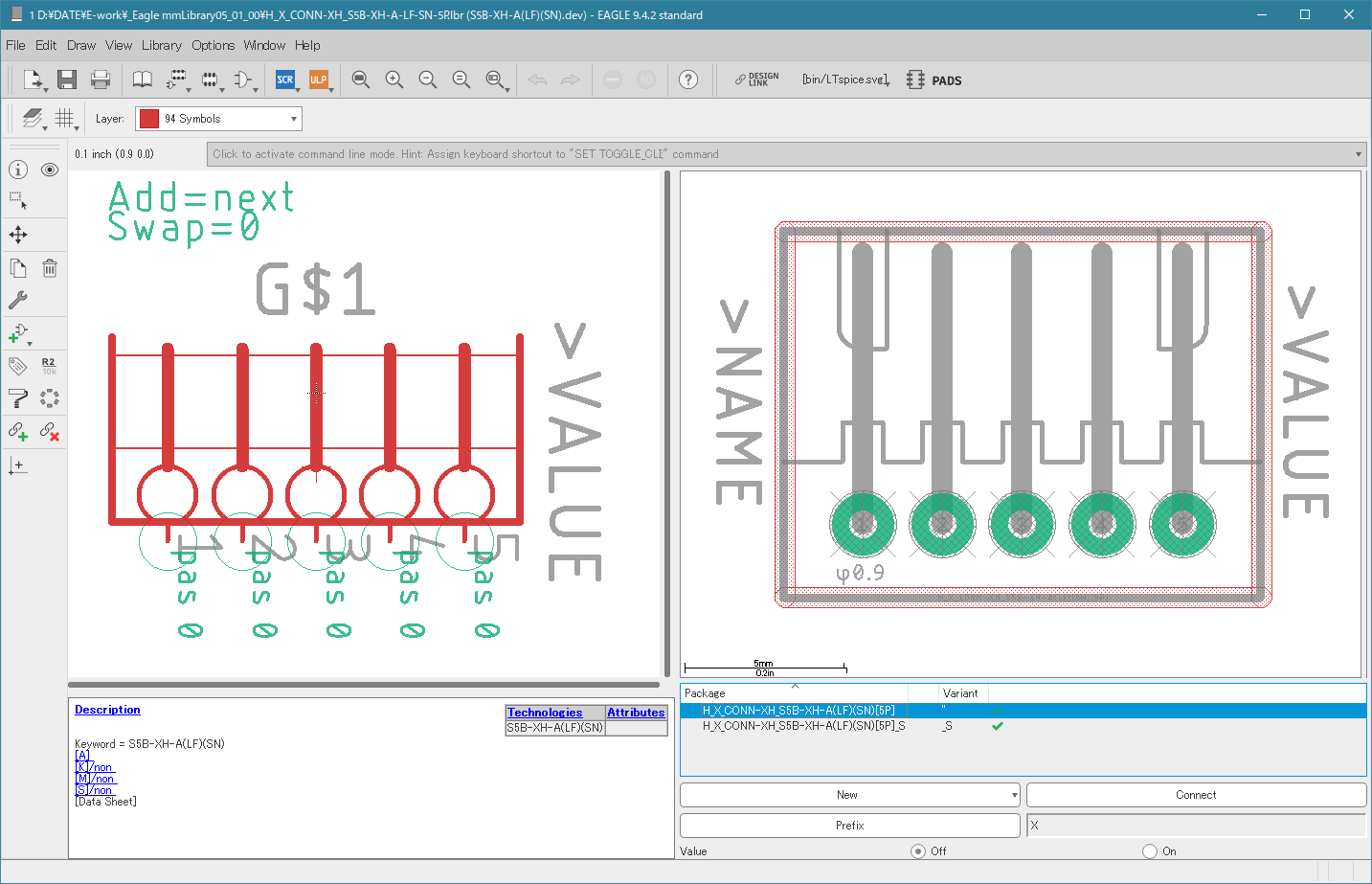Click the Connect button
Screen dimensions: 1372x884
point(1196,795)
